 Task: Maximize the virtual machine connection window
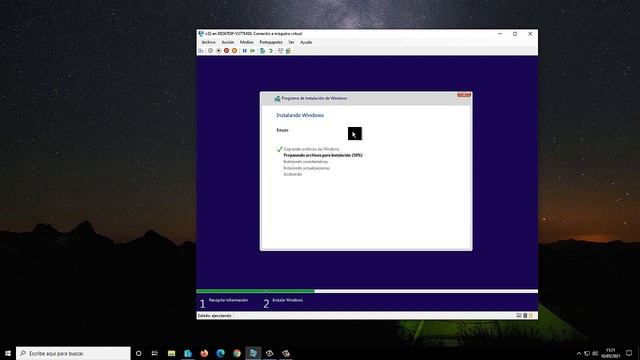pos(515,34)
